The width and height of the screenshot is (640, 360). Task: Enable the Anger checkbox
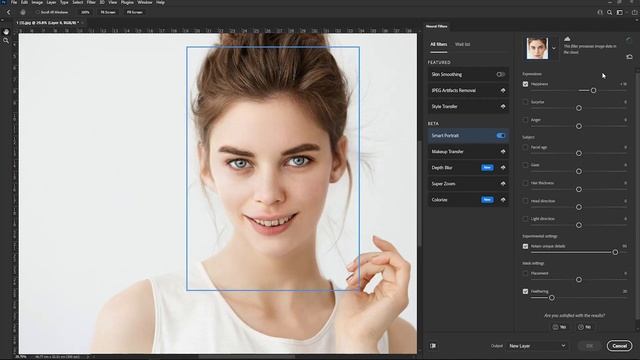click(525, 120)
